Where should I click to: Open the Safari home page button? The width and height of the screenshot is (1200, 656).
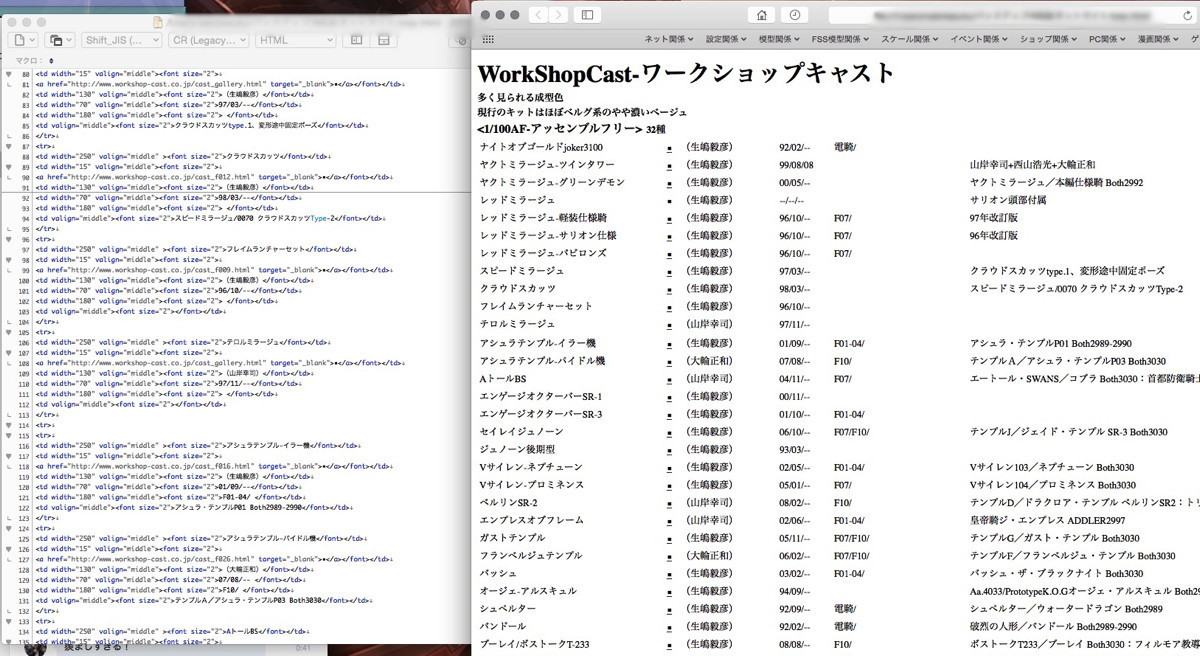763,15
